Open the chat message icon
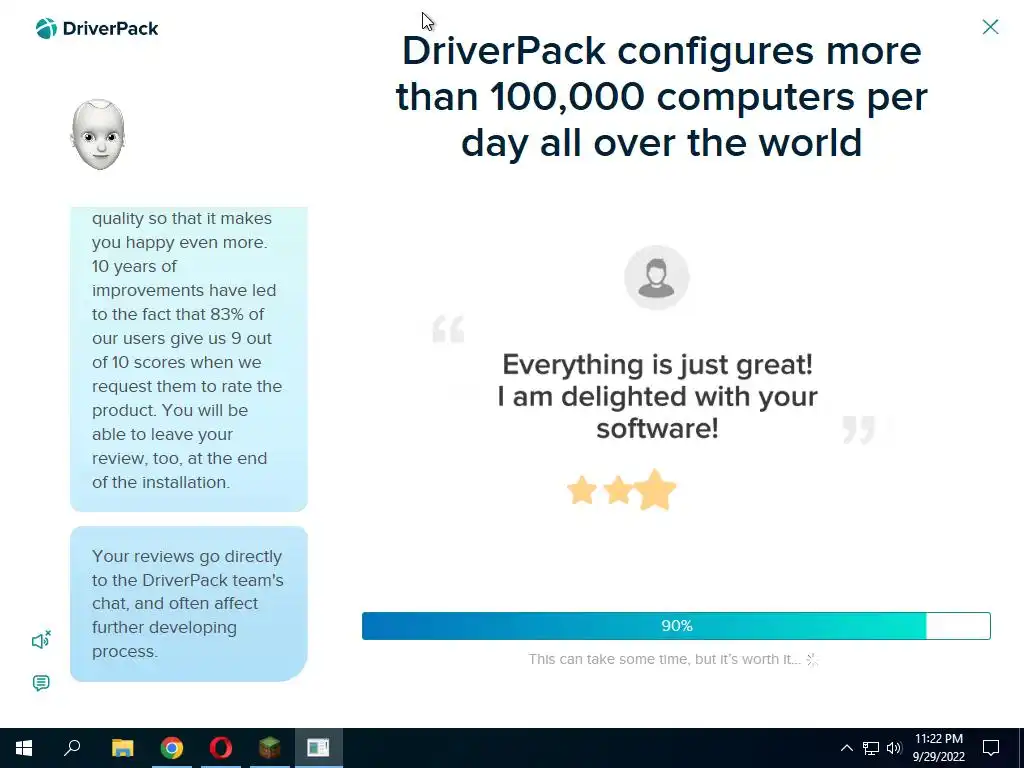 pos(41,683)
